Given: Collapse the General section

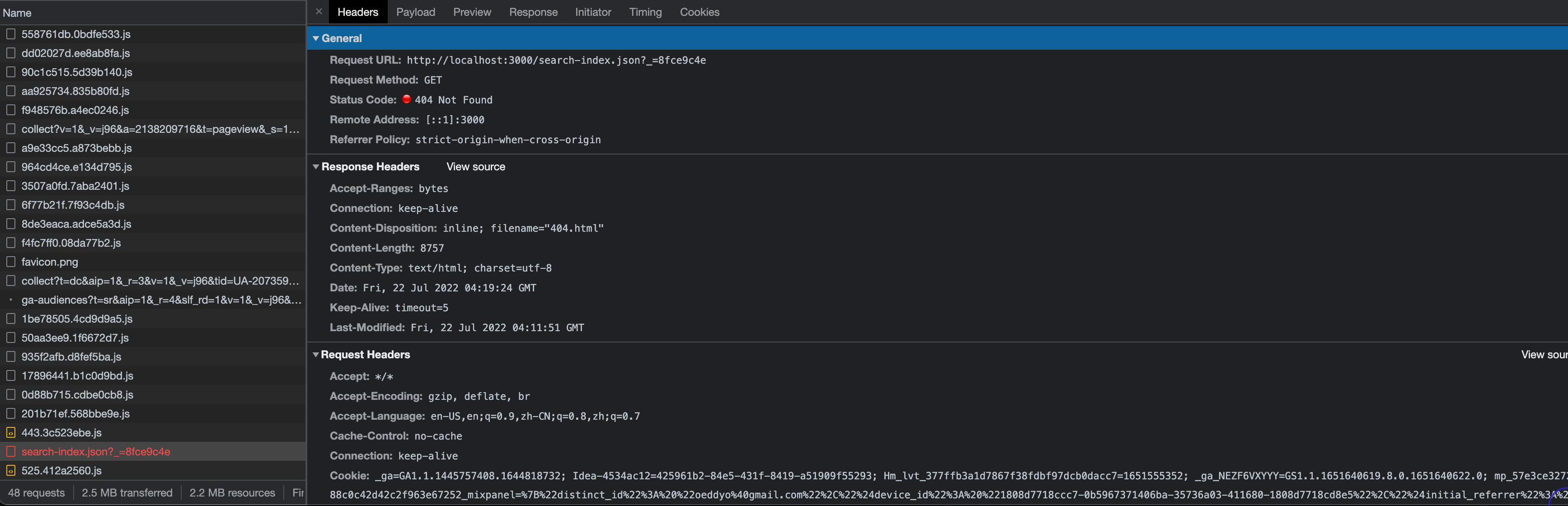Looking at the screenshot, I should click(x=316, y=38).
